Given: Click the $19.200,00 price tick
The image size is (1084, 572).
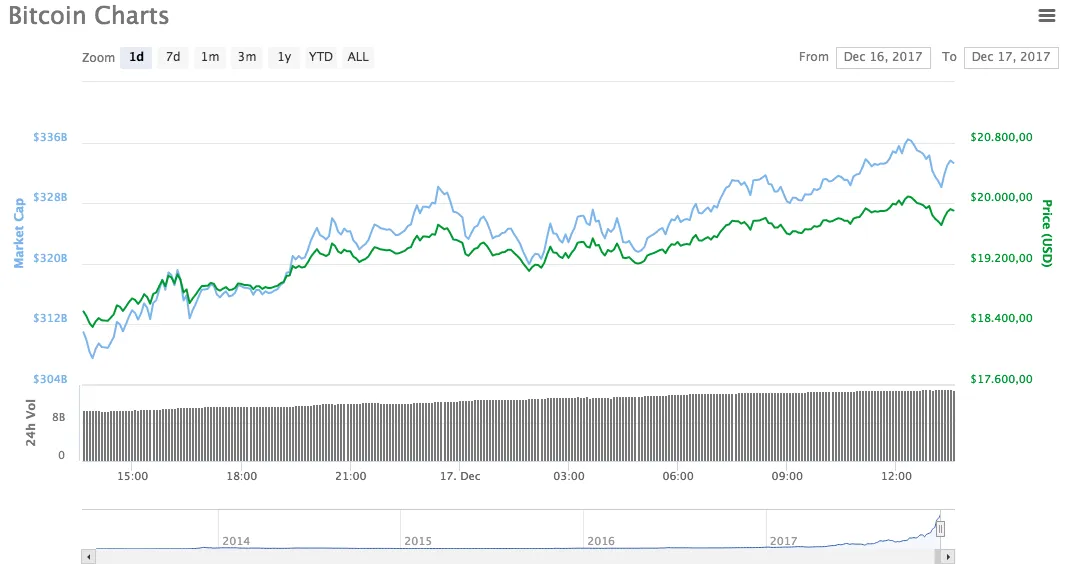Looking at the screenshot, I should point(1001,258).
